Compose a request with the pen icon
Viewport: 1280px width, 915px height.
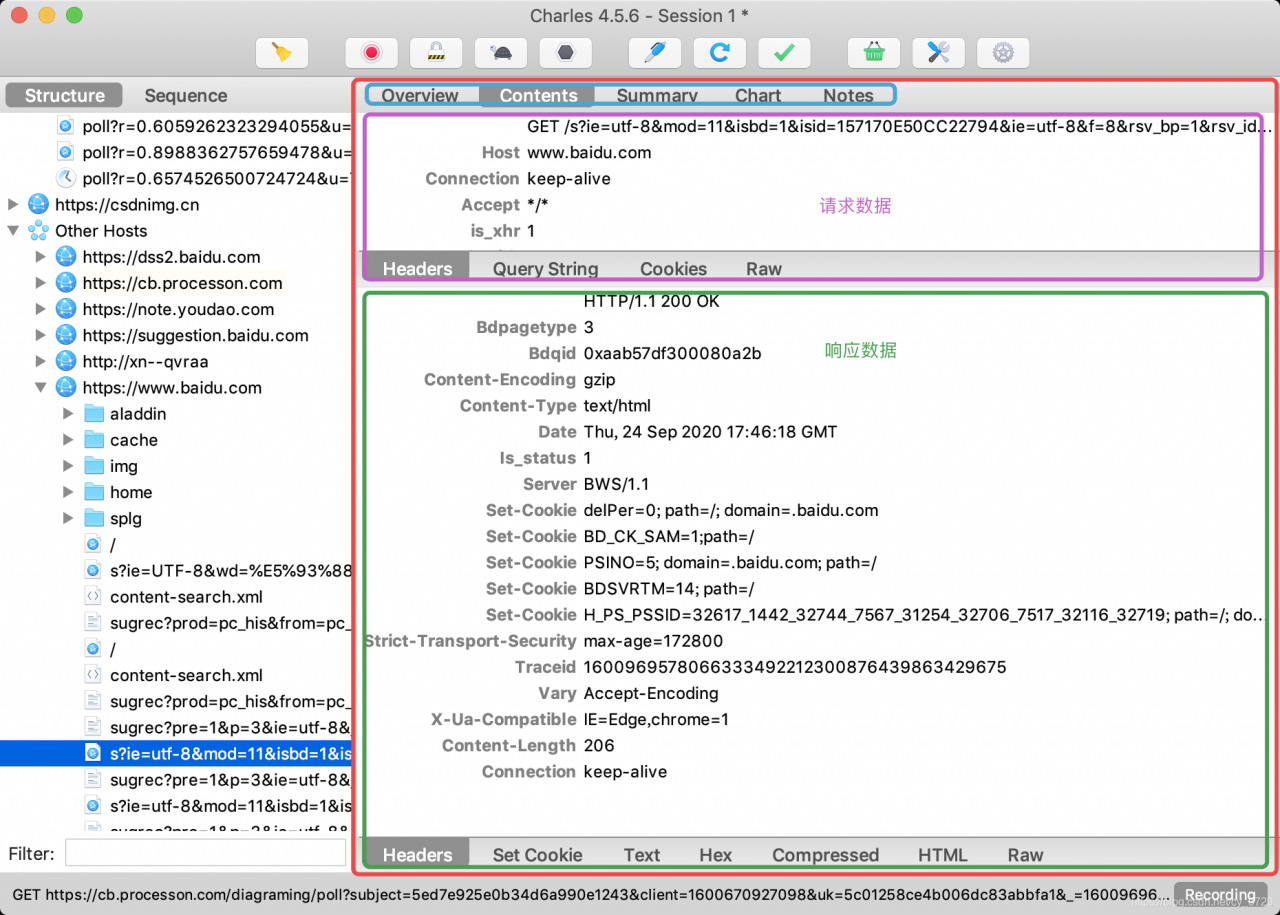[x=655, y=53]
